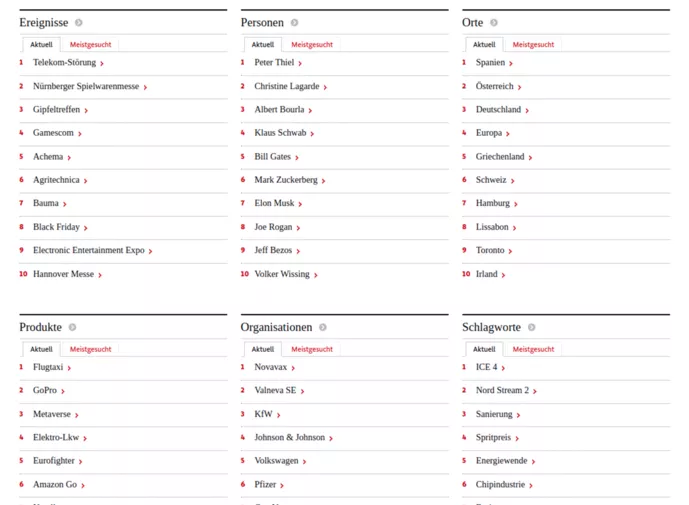This screenshot has width=689, height=505.
Task: Switch Ereignisse list to Meistgesucht tab
Action: click(x=90, y=45)
